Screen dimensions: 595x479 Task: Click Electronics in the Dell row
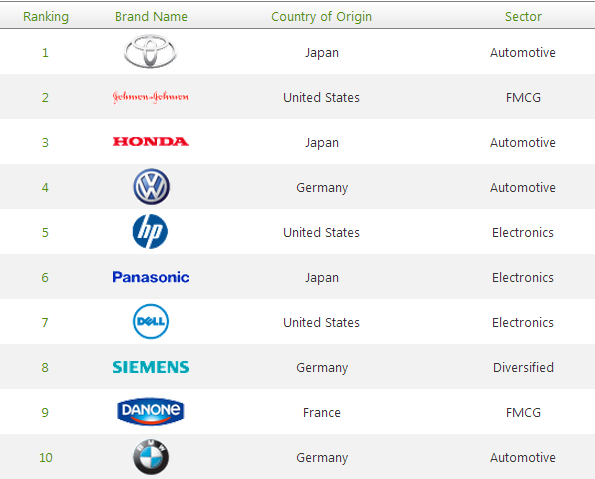pos(523,322)
